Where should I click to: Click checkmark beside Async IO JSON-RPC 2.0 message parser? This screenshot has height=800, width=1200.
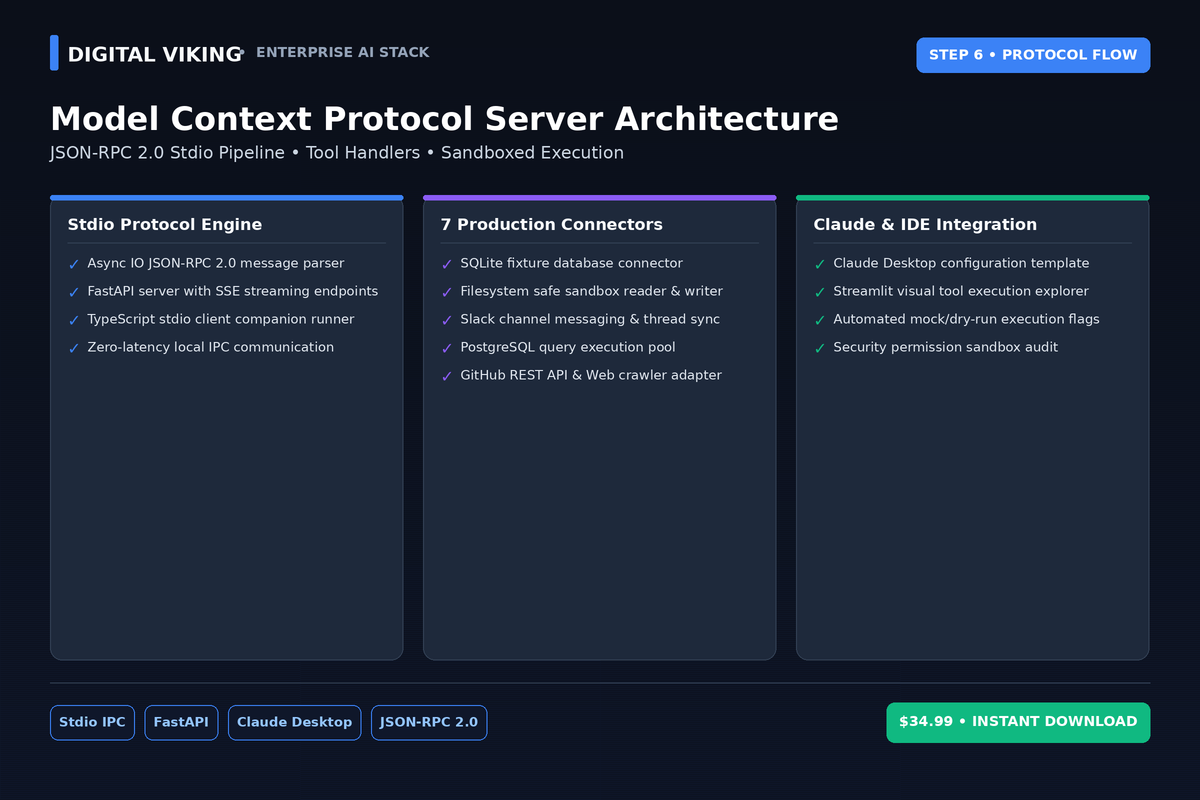[x=74, y=264]
